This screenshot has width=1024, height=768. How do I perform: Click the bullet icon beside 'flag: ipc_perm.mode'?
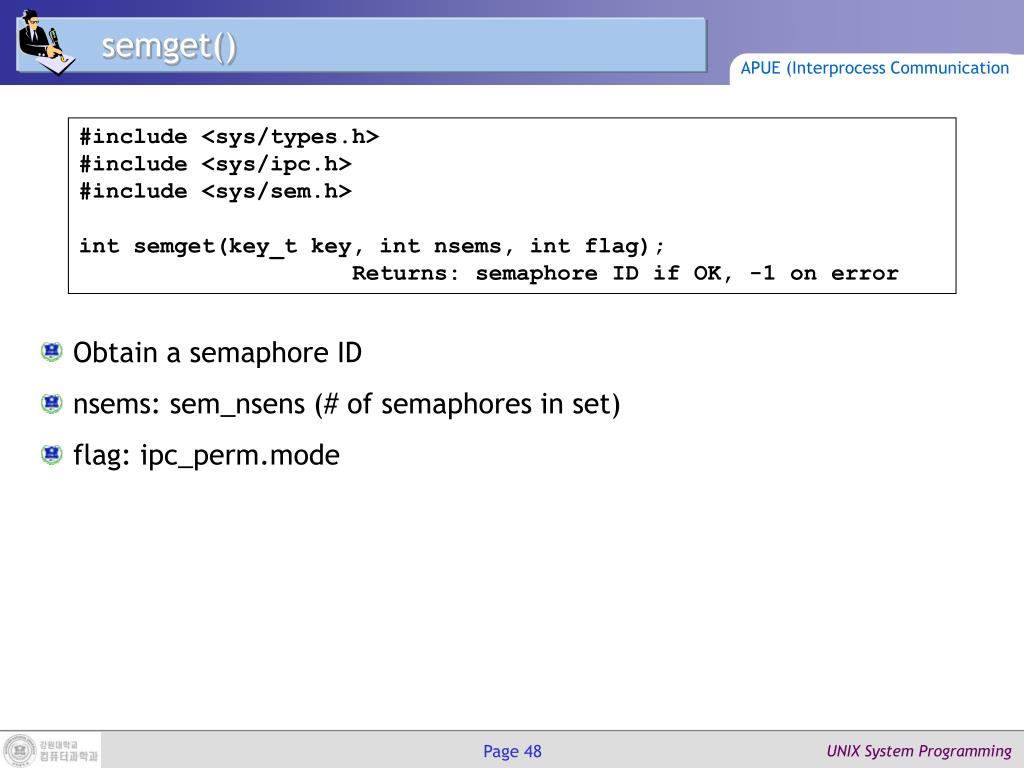tap(52, 454)
